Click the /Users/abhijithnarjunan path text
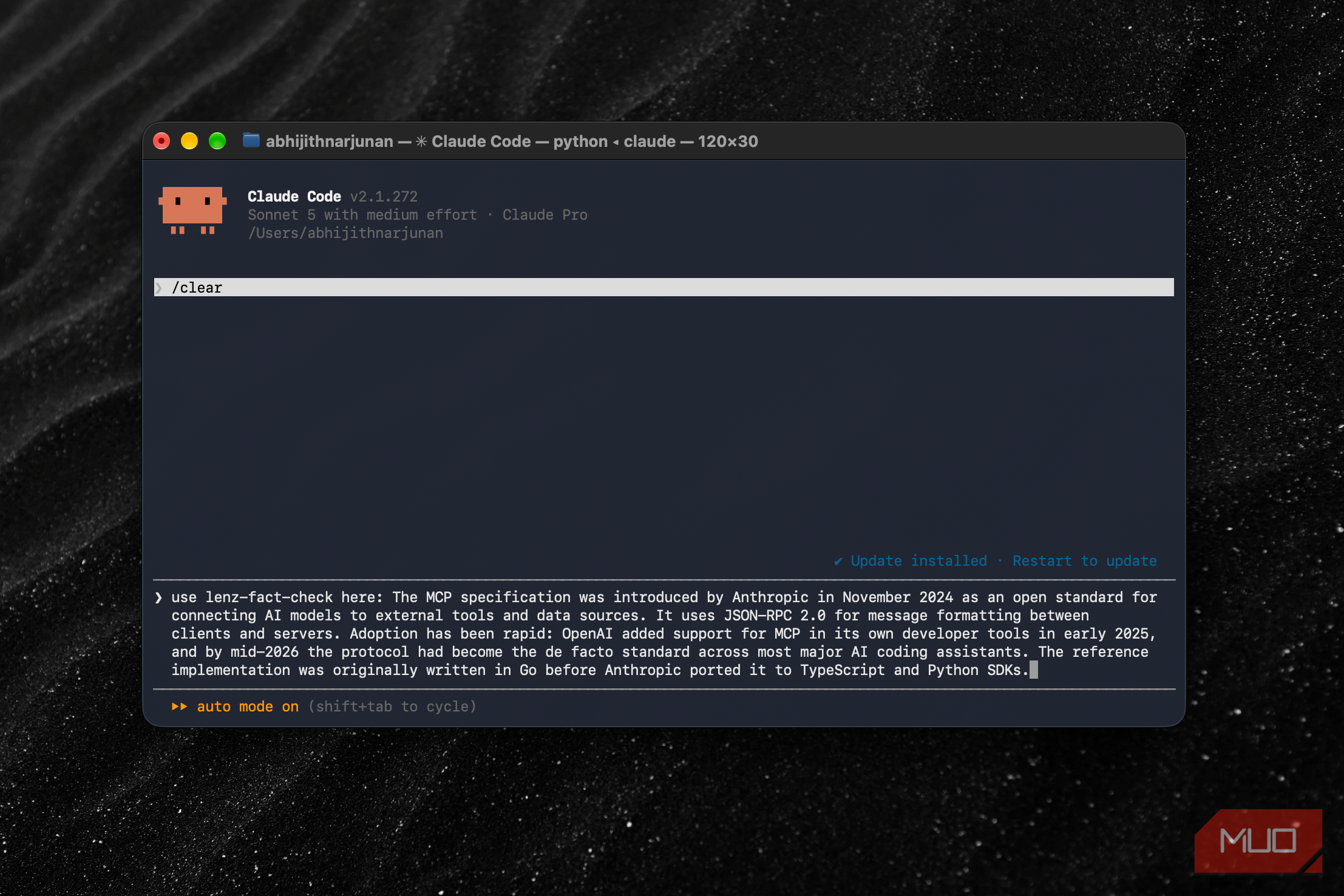The height and width of the screenshot is (896, 1344). 345,233
